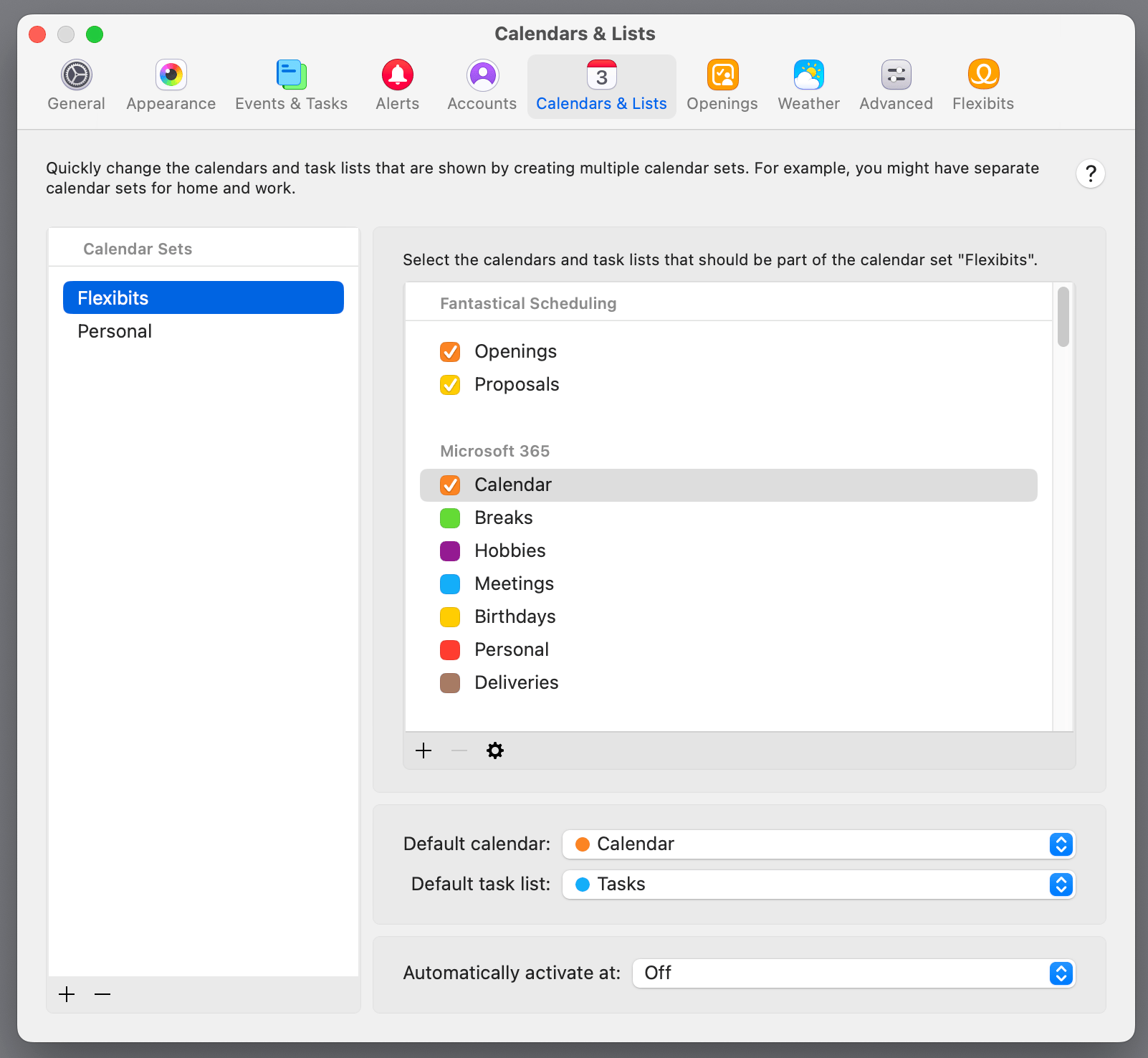The height and width of the screenshot is (1058, 1148).
Task: Remove calendar with the list minus button
Action: (459, 750)
